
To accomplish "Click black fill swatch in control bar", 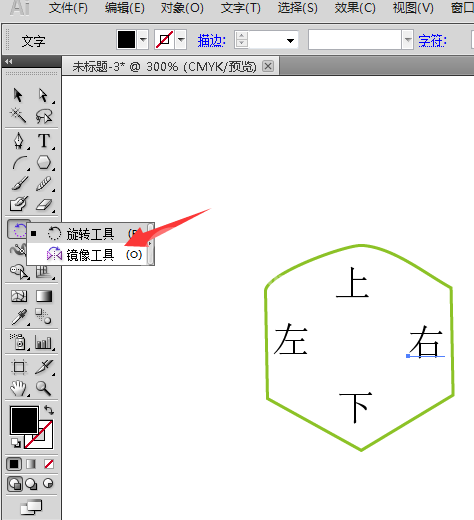I will coord(126,40).
